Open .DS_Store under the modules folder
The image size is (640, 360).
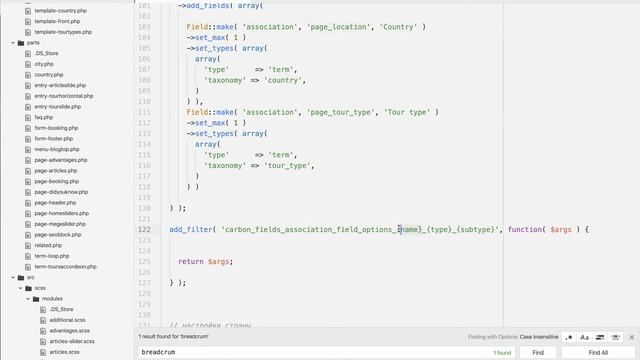click(61, 309)
